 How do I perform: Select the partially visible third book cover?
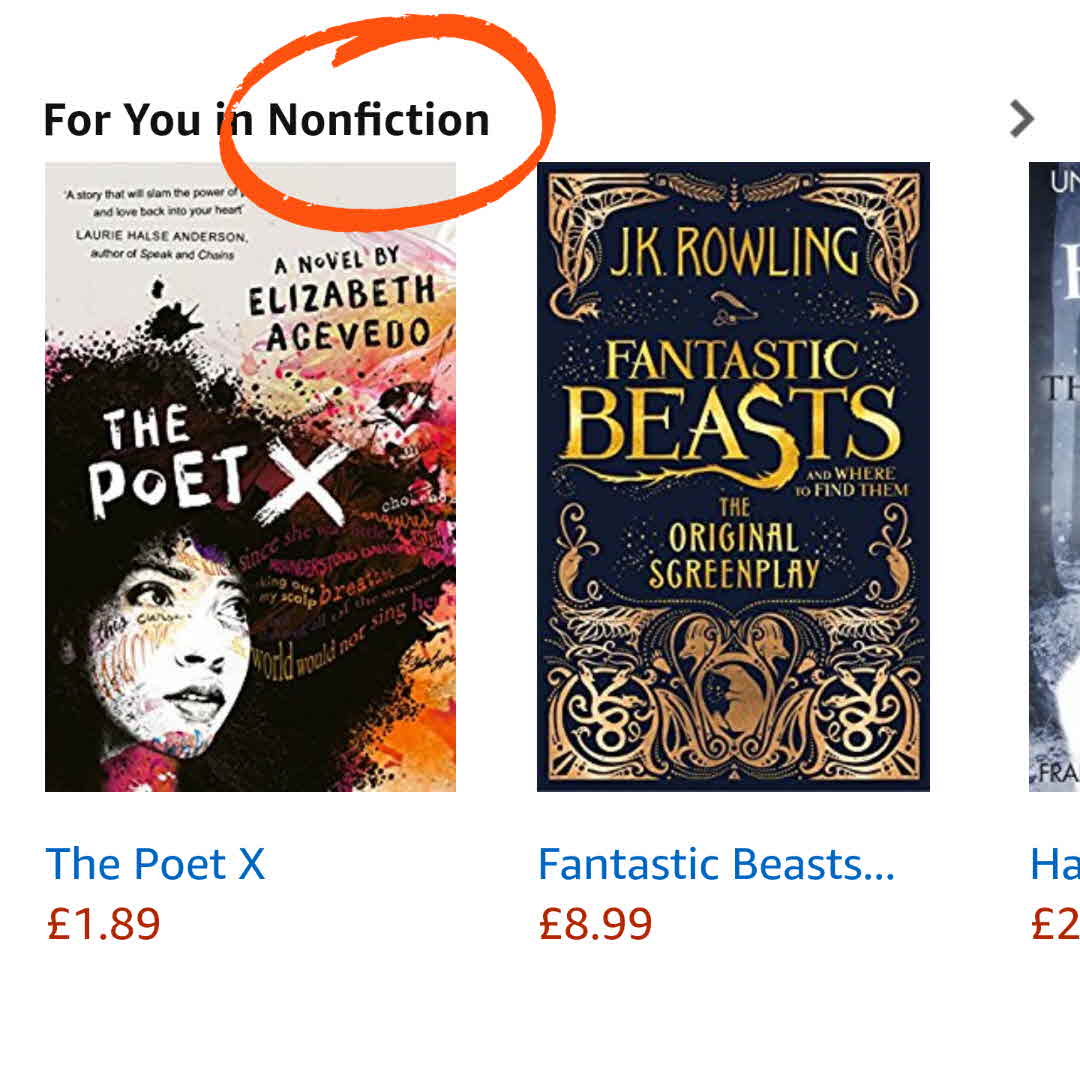click(x=1054, y=476)
